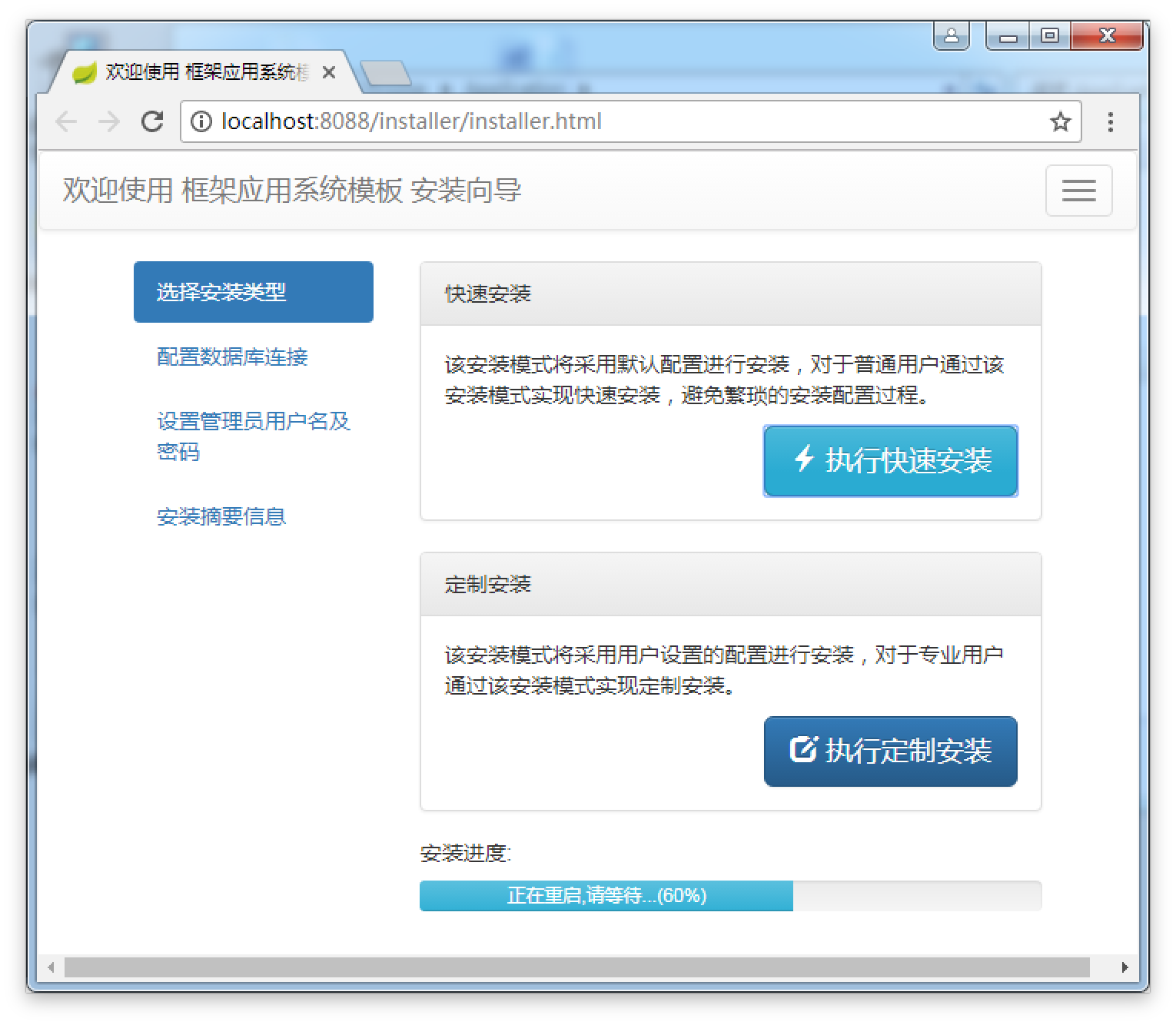Click the browser back arrow

pyautogui.click(x=67, y=121)
